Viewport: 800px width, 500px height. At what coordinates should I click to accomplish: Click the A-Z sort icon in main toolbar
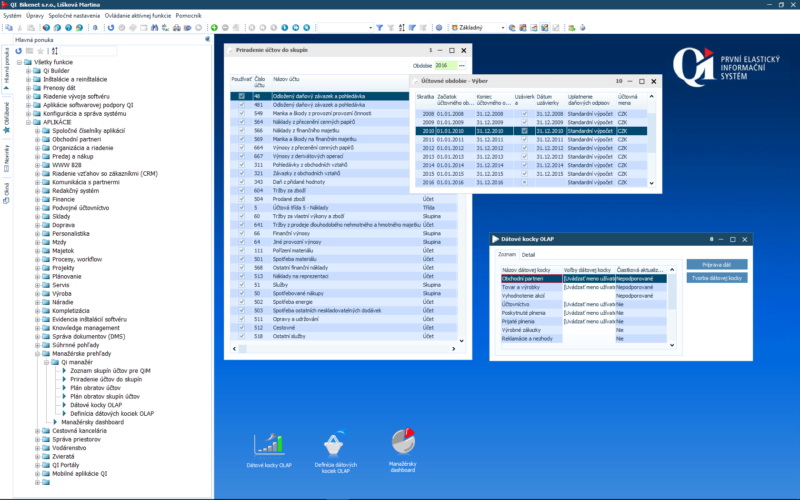pyautogui.click(x=402, y=28)
